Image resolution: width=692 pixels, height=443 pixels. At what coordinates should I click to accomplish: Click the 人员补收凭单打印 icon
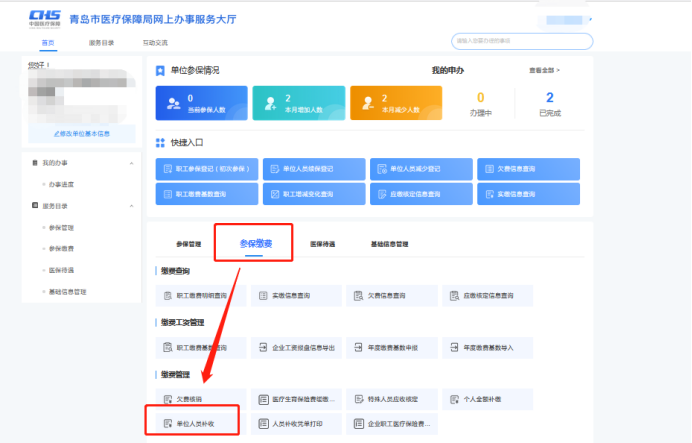[263, 424]
